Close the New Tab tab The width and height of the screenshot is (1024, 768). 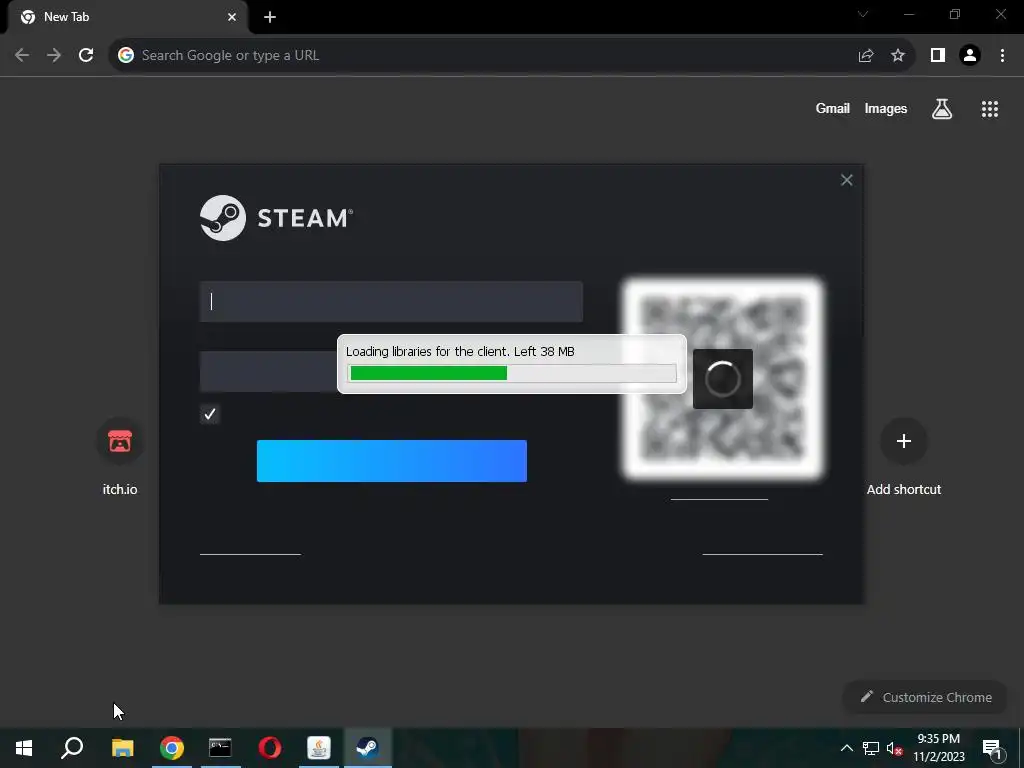[232, 17]
